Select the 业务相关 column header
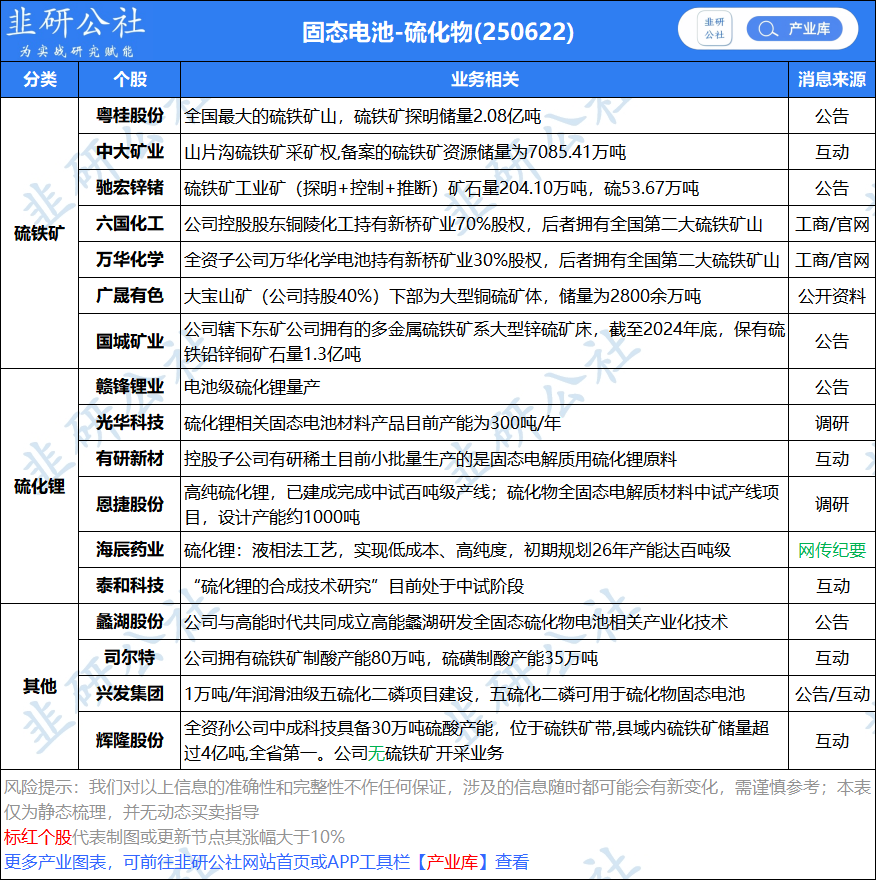This screenshot has height=881, width=877. point(484,79)
